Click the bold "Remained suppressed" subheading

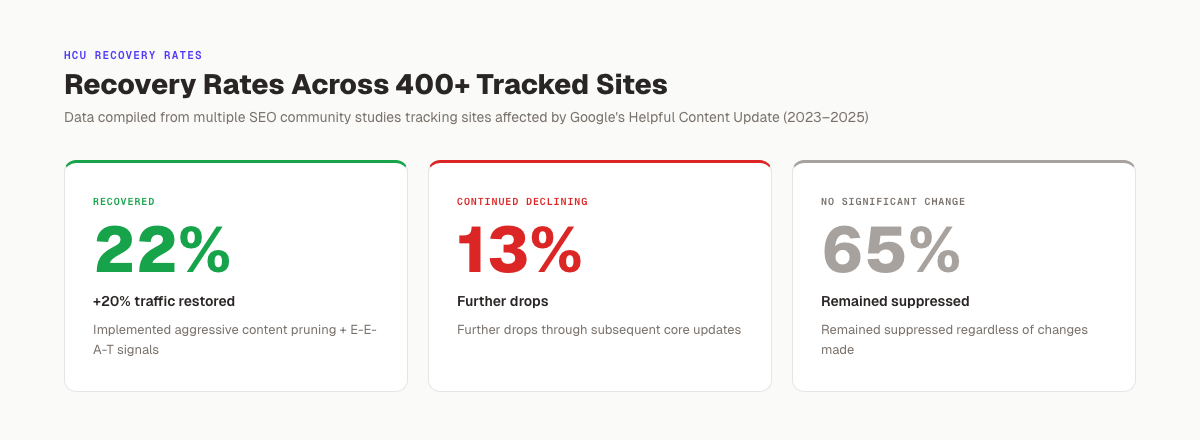[895, 301]
